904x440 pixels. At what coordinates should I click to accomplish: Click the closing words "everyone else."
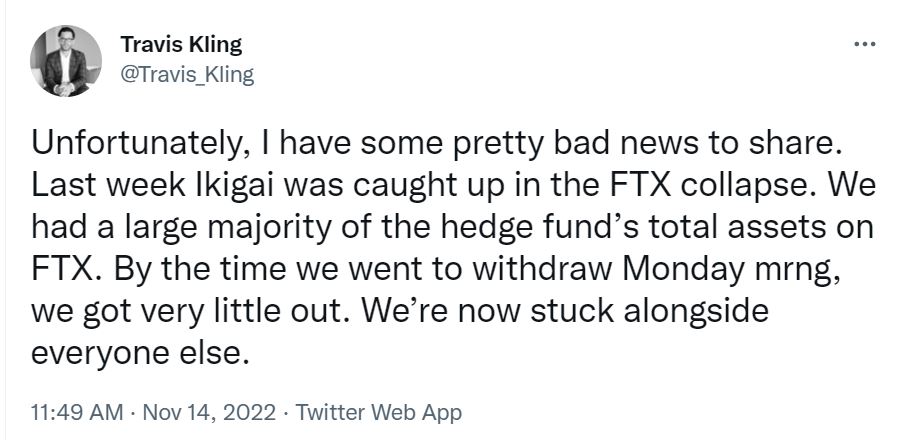(140, 353)
